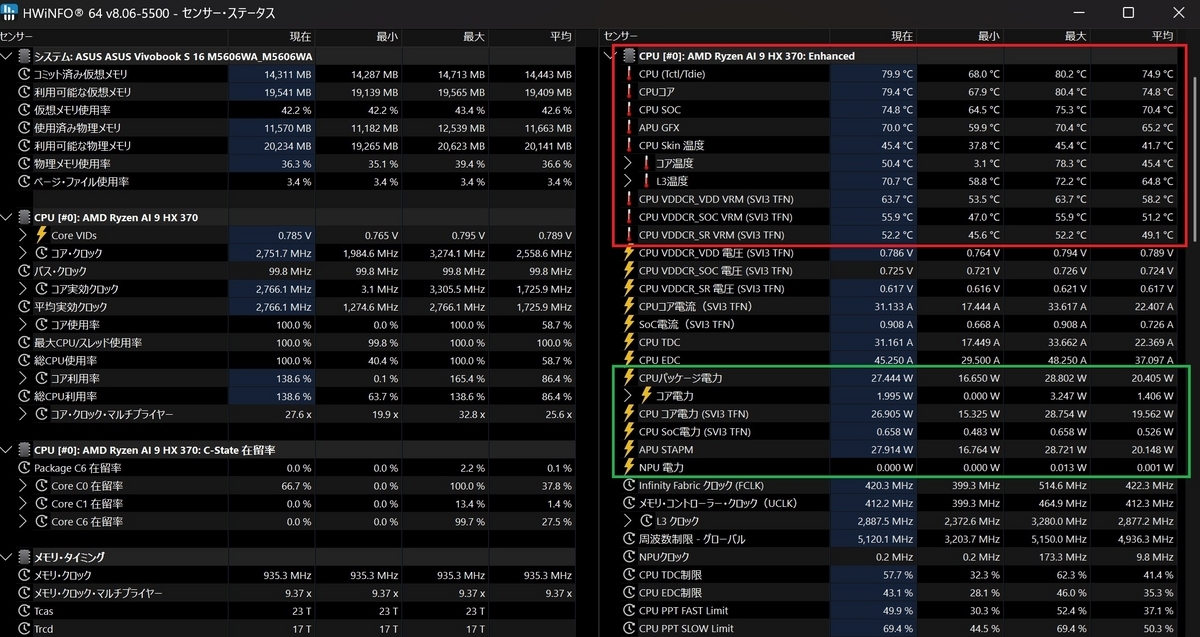The width and height of the screenshot is (1200, 637).
Task: Select the CPU PPT SLOW Limit row
Action: point(891,628)
